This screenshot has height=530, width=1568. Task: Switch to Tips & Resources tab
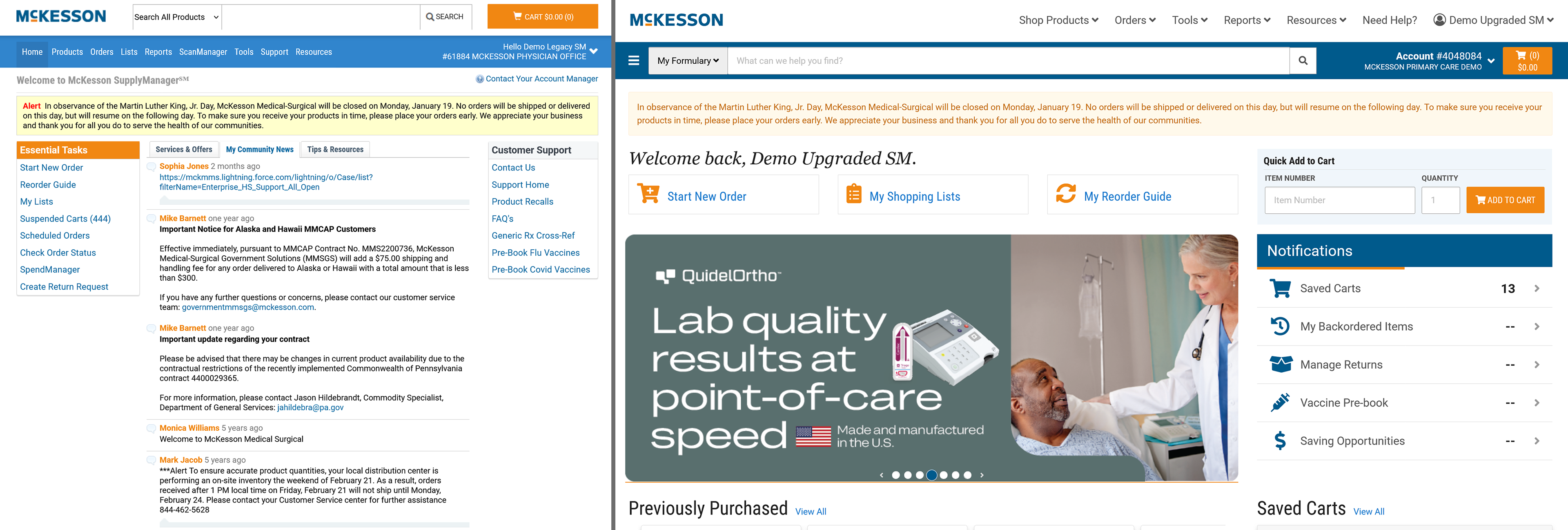(335, 149)
